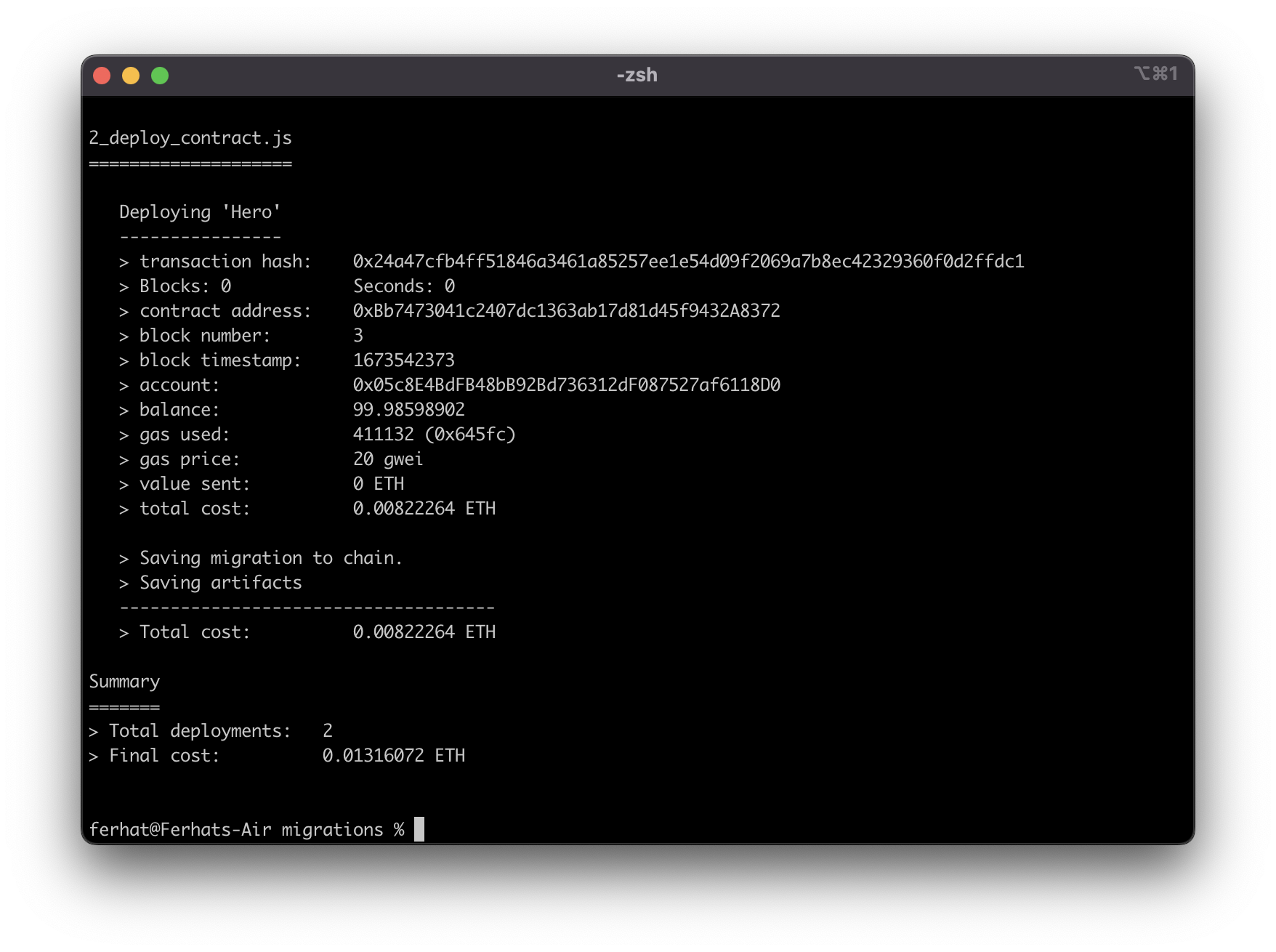Click the block timestamp label
The width and height of the screenshot is (1276, 952).
click(x=220, y=360)
